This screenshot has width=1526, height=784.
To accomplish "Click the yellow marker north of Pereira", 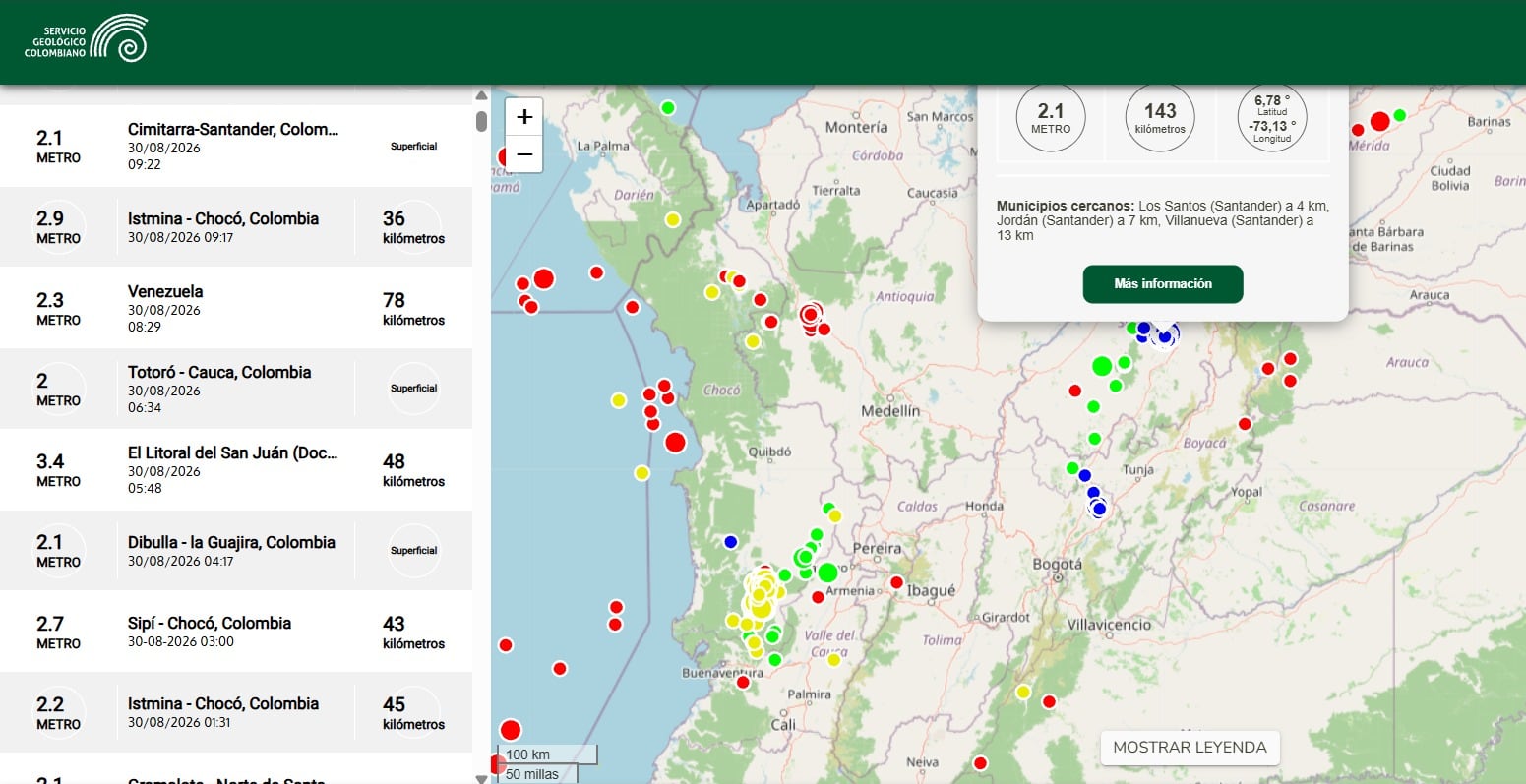I will pyautogui.click(x=835, y=515).
